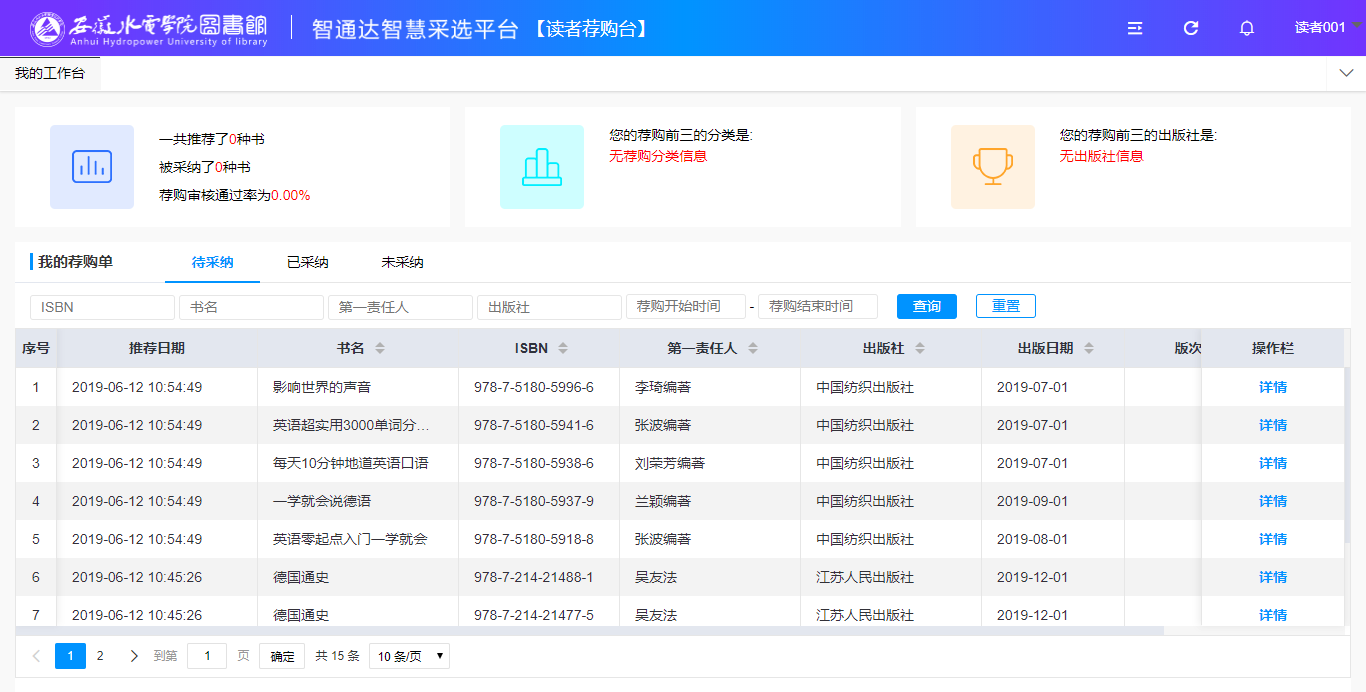Open 详情 for 影响世界的声音
The width and height of the screenshot is (1366, 692).
(x=1272, y=387)
